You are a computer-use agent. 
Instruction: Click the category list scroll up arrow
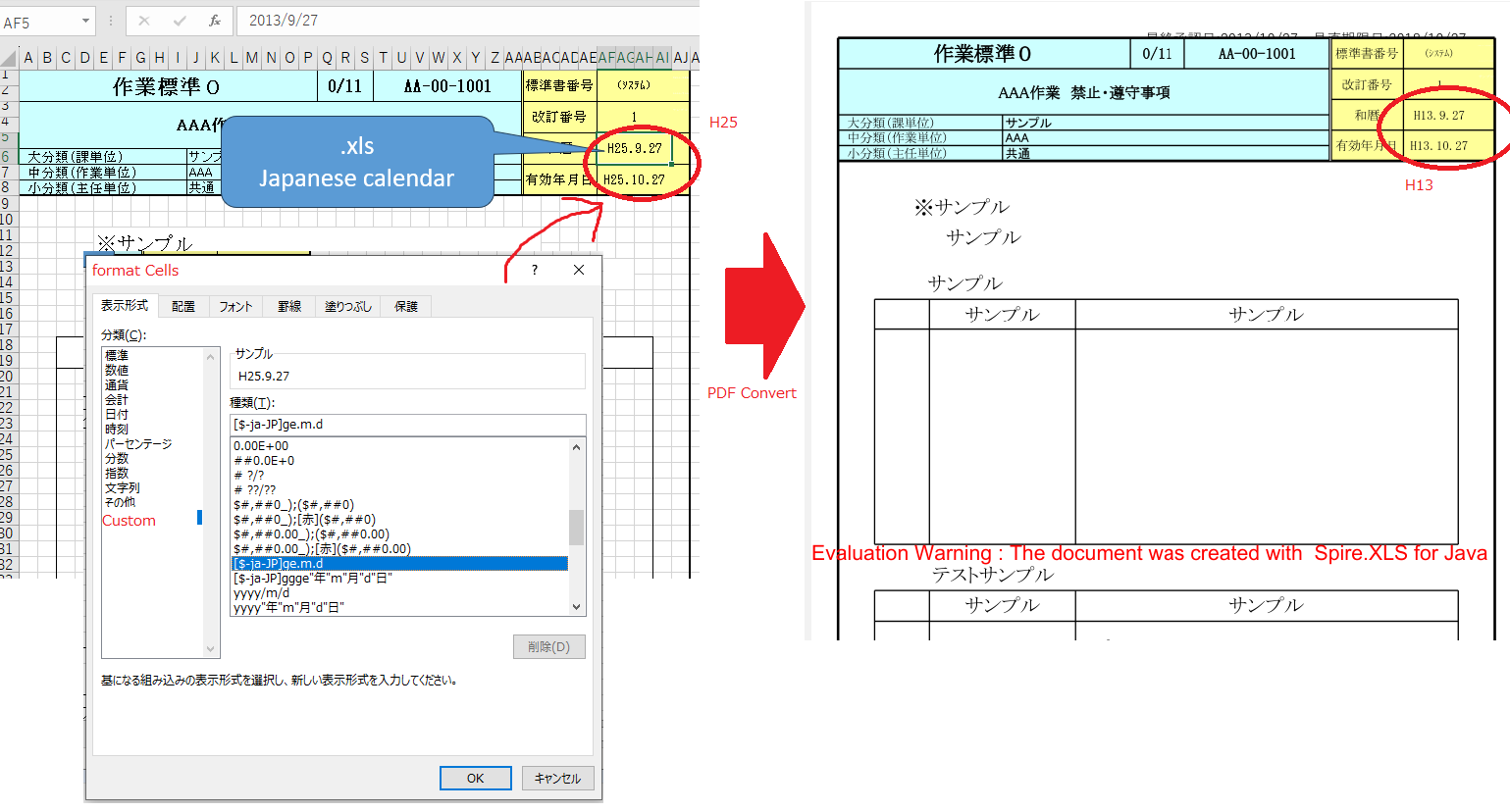point(210,356)
